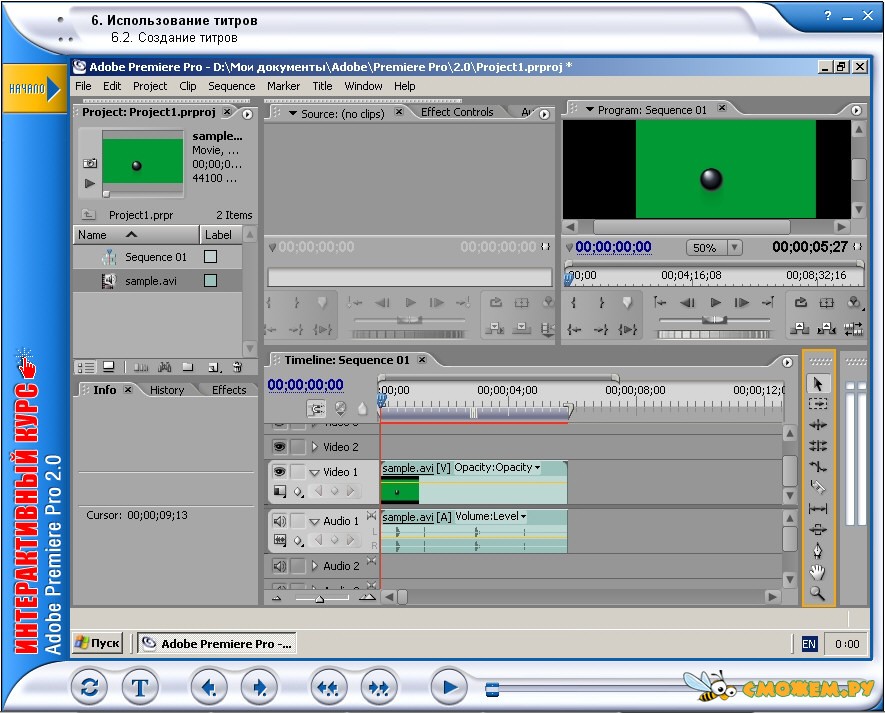Image resolution: width=885 pixels, height=713 pixels.
Task: Select the Slip tool
Action: [x=817, y=509]
